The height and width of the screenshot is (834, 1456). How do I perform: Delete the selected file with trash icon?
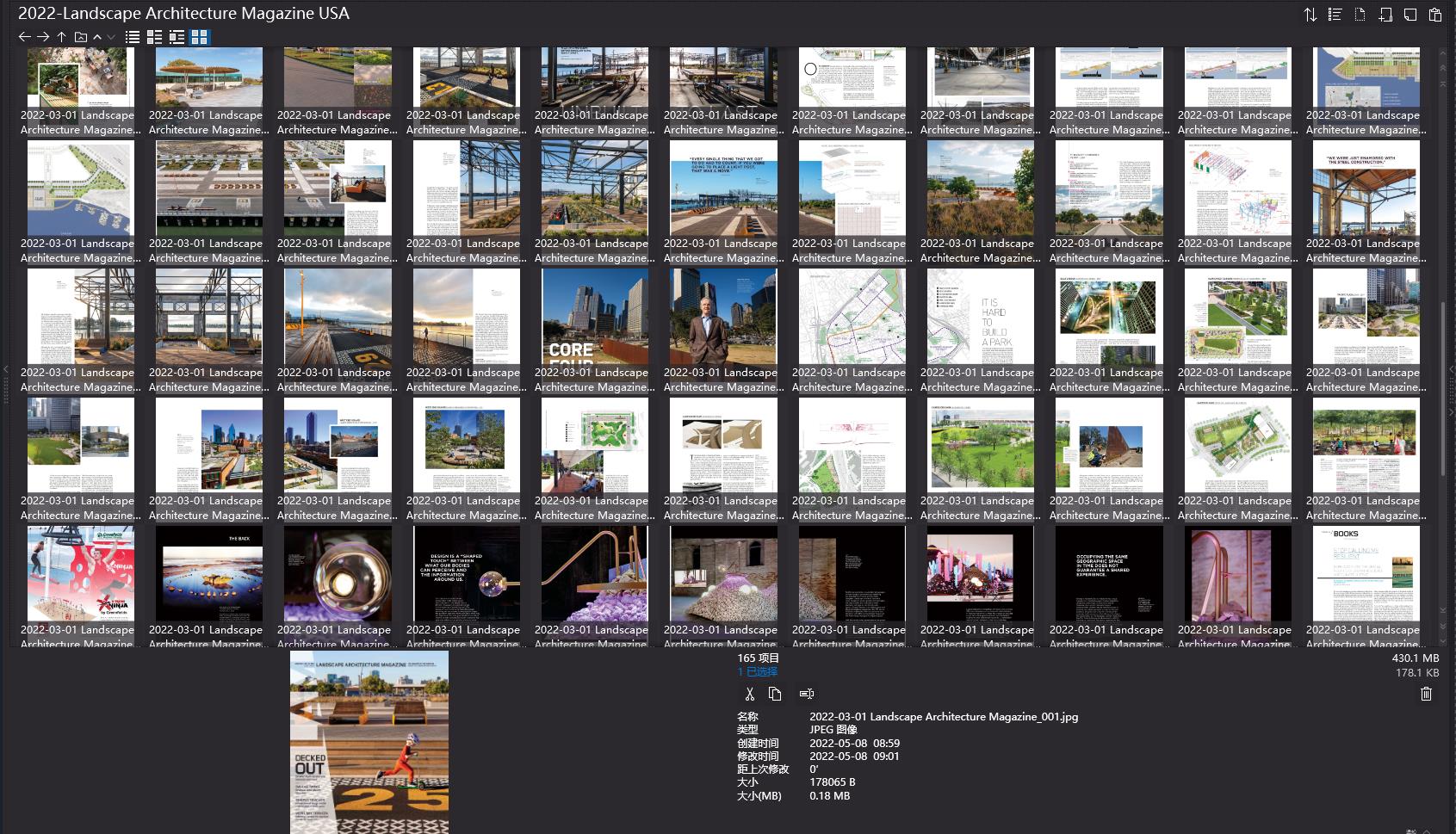pos(1426,694)
